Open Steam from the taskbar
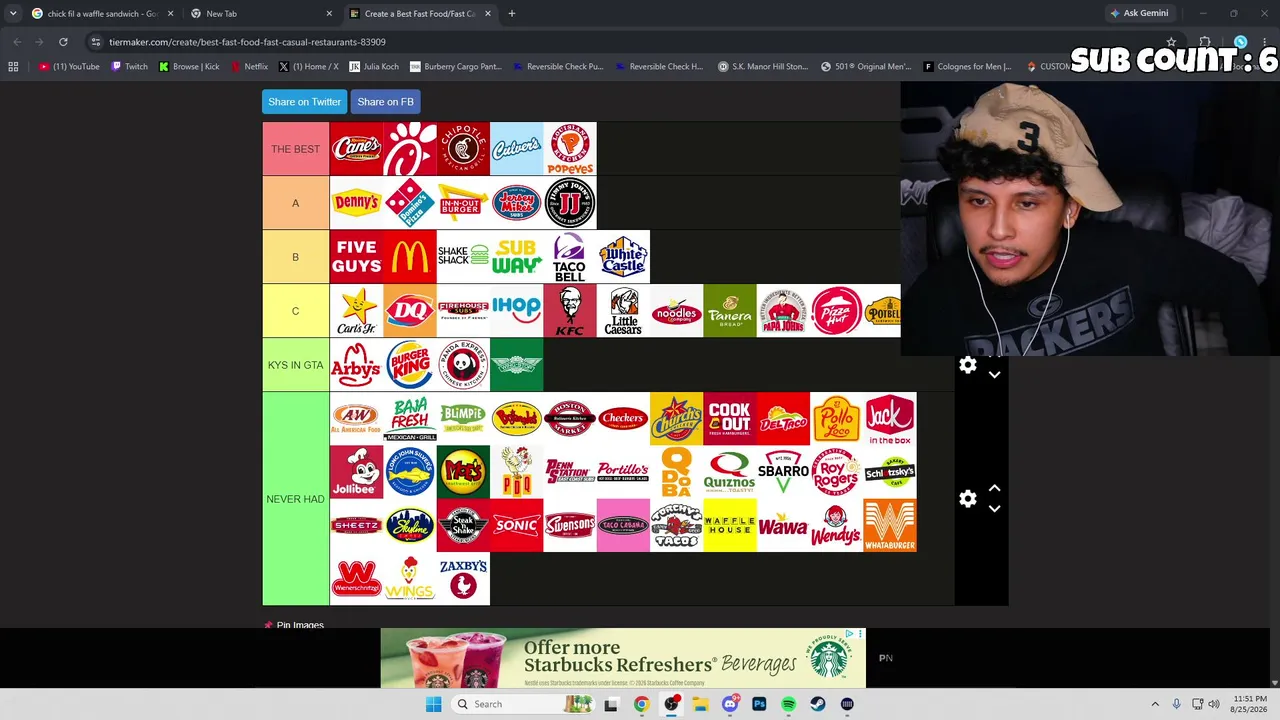Viewport: 1280px width, 720px height. (x=818, y=704)
